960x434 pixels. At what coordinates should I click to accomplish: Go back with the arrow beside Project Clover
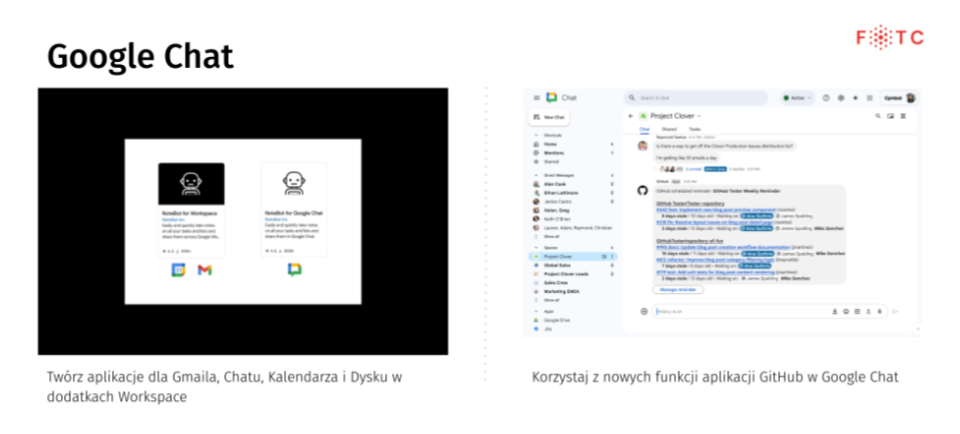[x=631, y=116]
